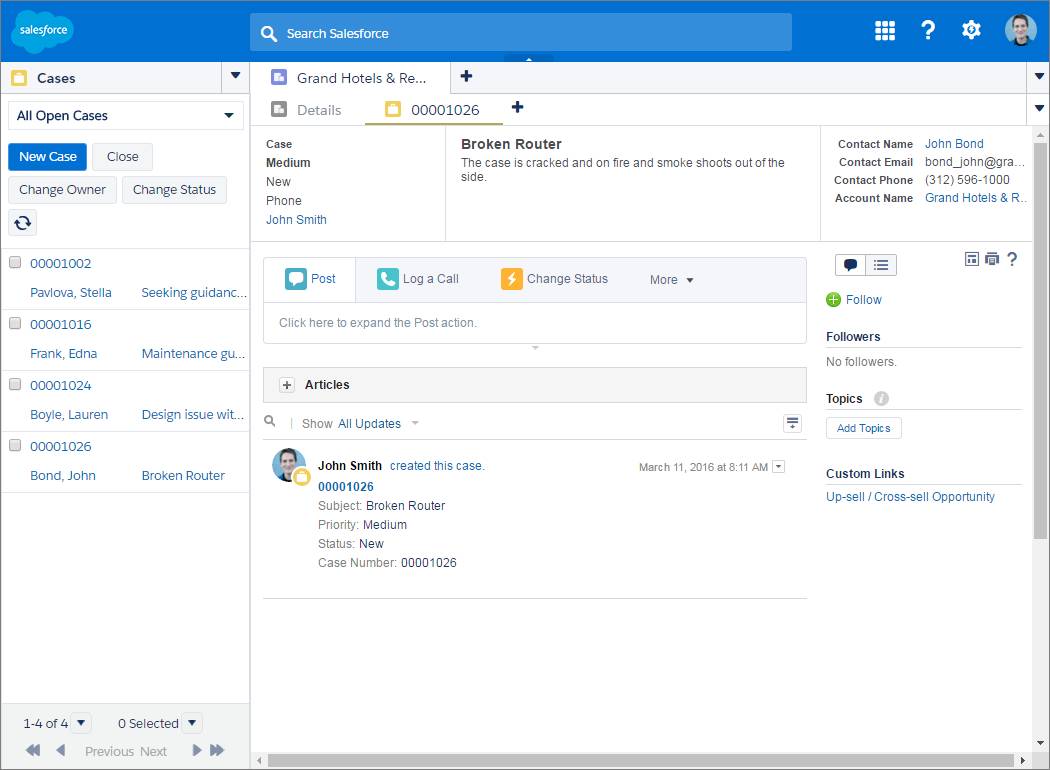The image size is (1050, 770).
Task: Open help for this page question icon
Action: pos(1012,259)
